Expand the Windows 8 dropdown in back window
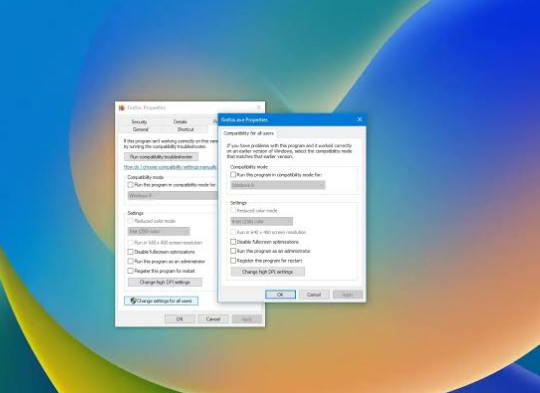Screen dimensions: 540x393 pyautogui.click(x=173, y=196)
